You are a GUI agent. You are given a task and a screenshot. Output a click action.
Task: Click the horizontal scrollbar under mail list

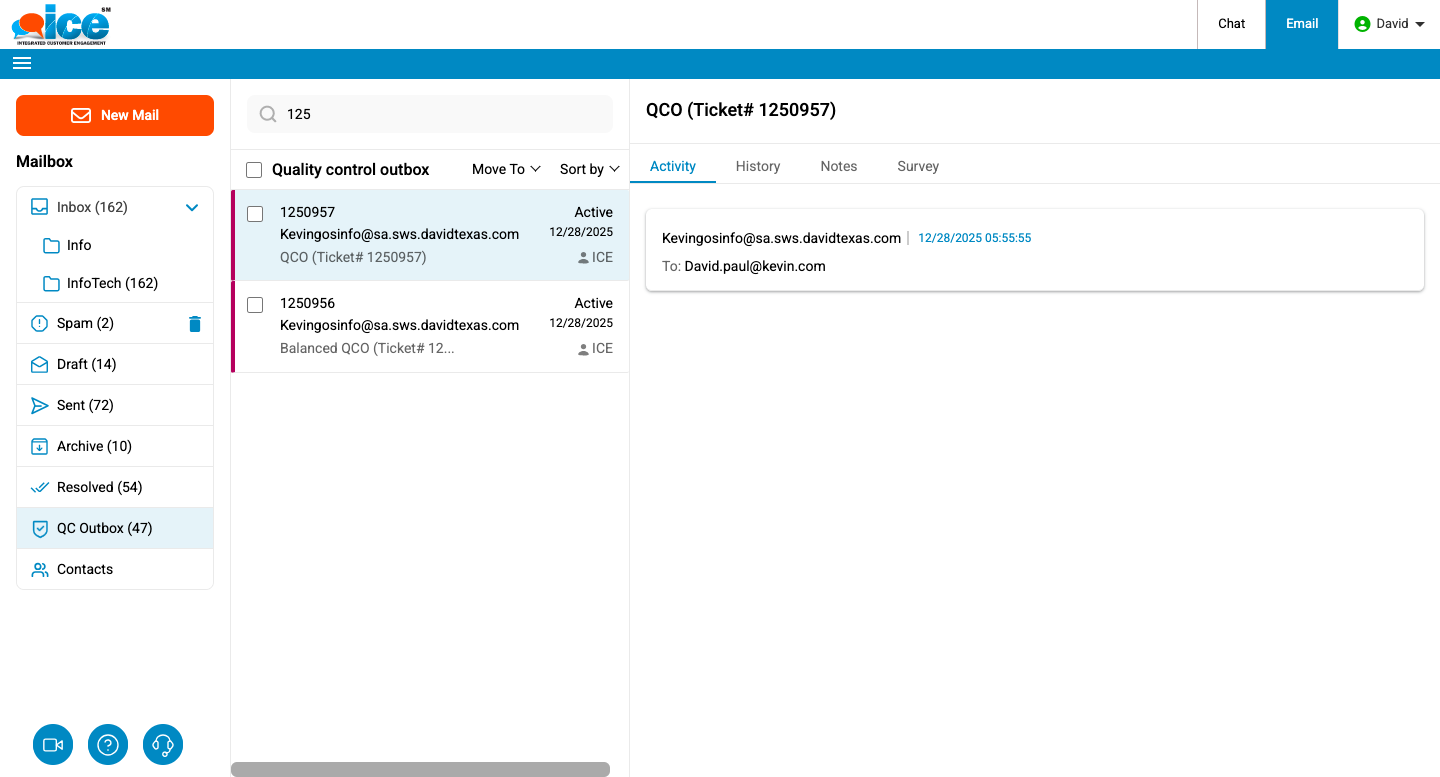[420, 769]
